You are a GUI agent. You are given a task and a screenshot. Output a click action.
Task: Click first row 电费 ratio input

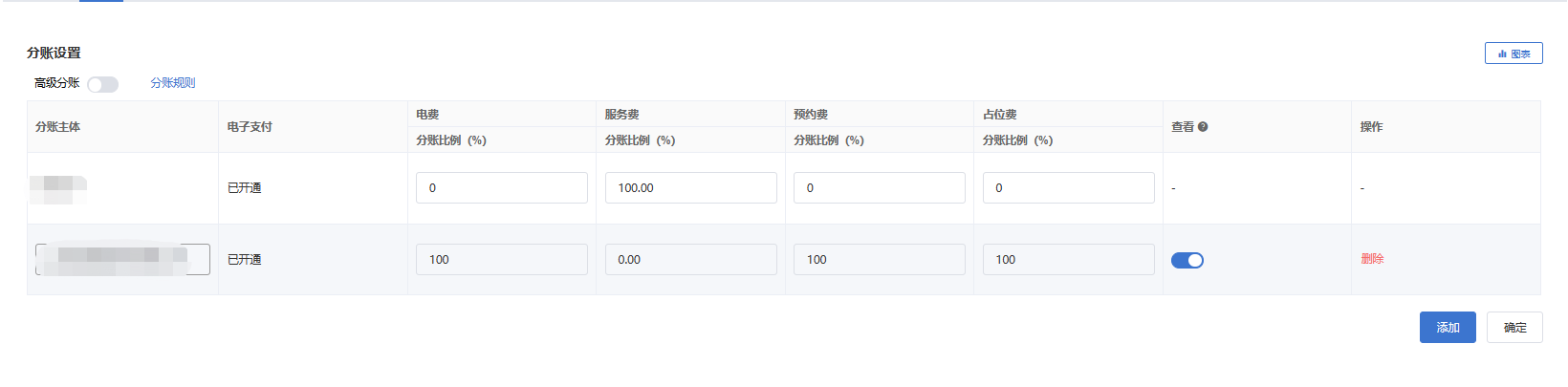coord(502,187)
